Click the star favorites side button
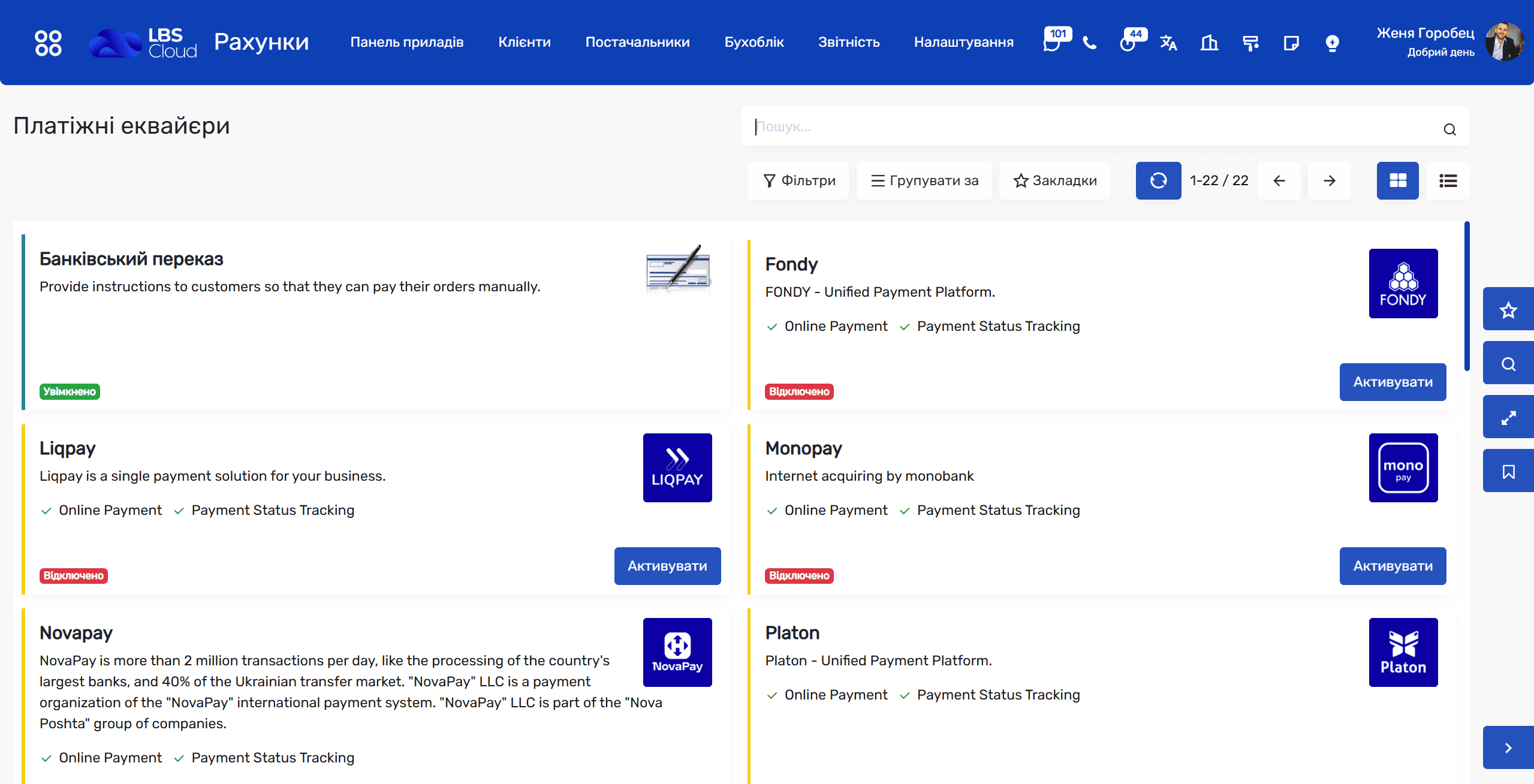This screenshot has width=1534, height=784. 1508,309
